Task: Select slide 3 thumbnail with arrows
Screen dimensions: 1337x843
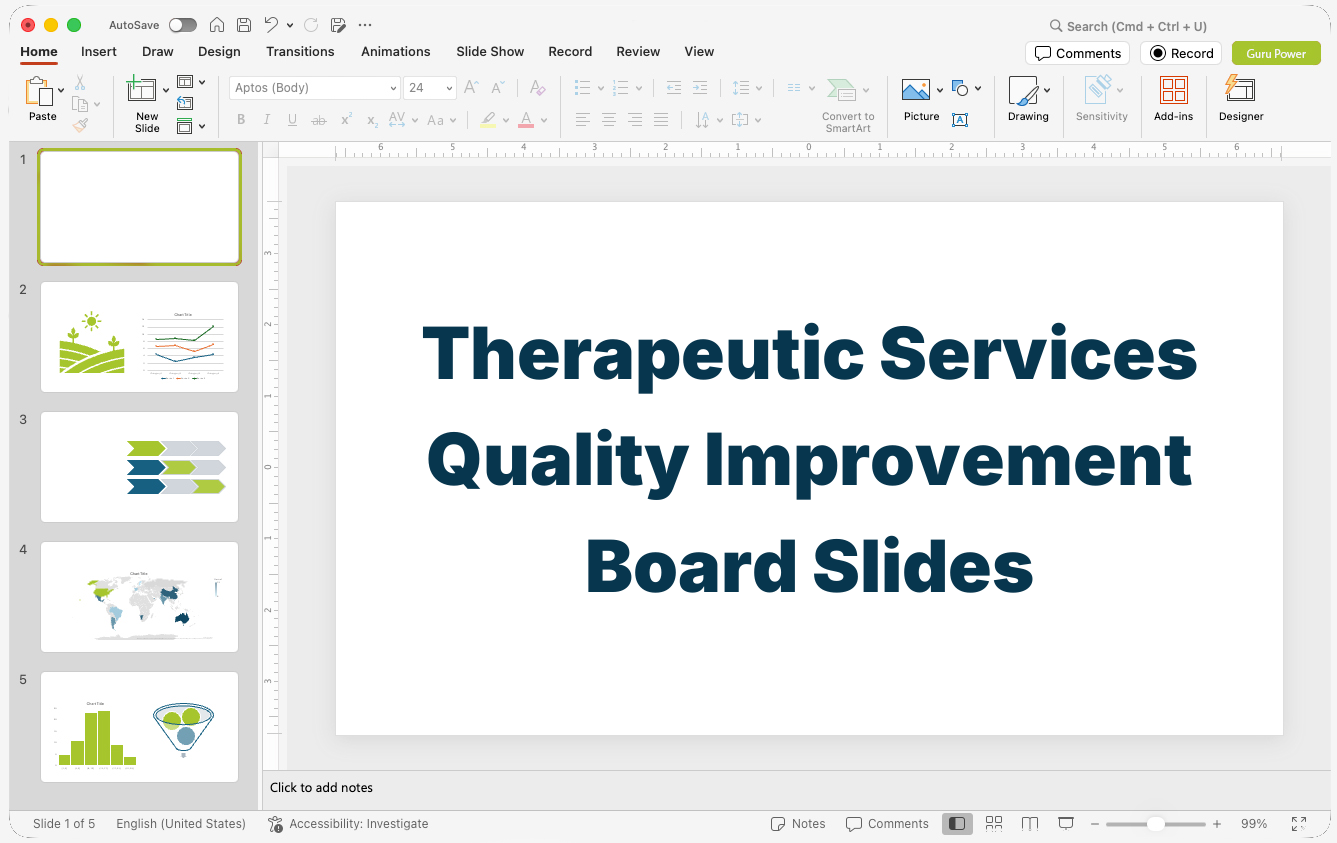Action: (139, 467)
